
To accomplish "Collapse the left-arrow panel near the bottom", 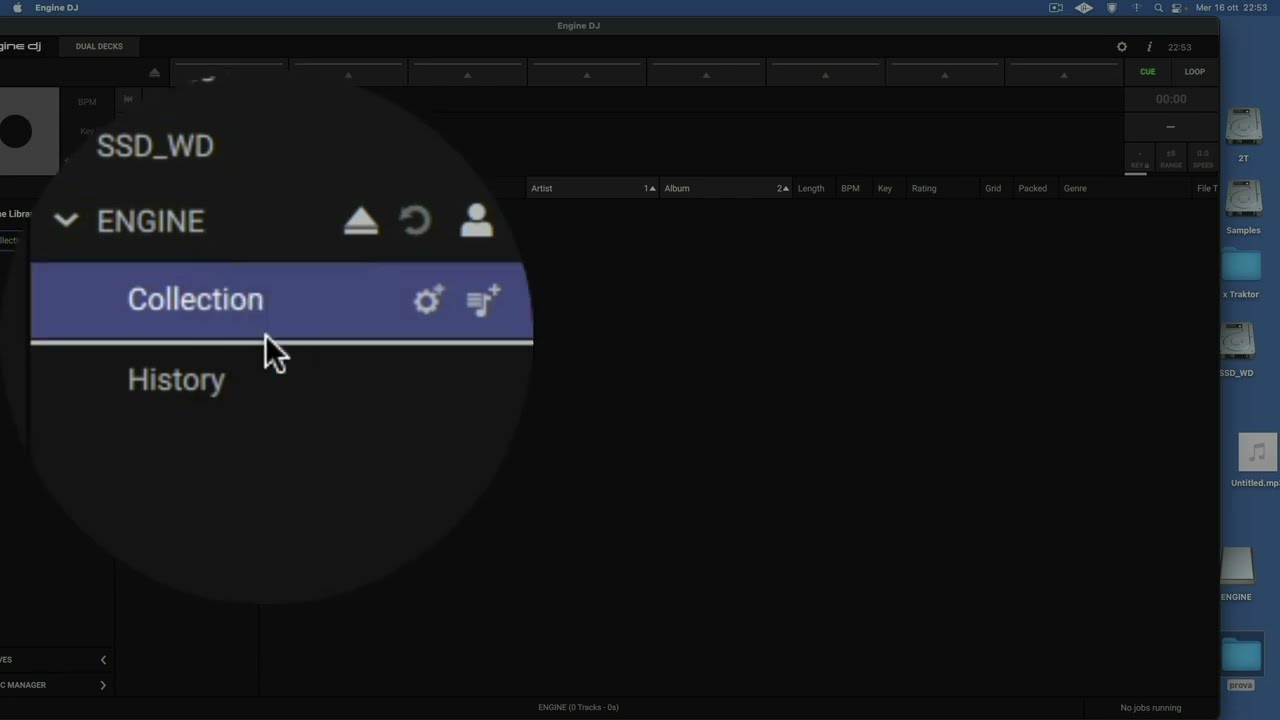I will (x=103, y=660).
